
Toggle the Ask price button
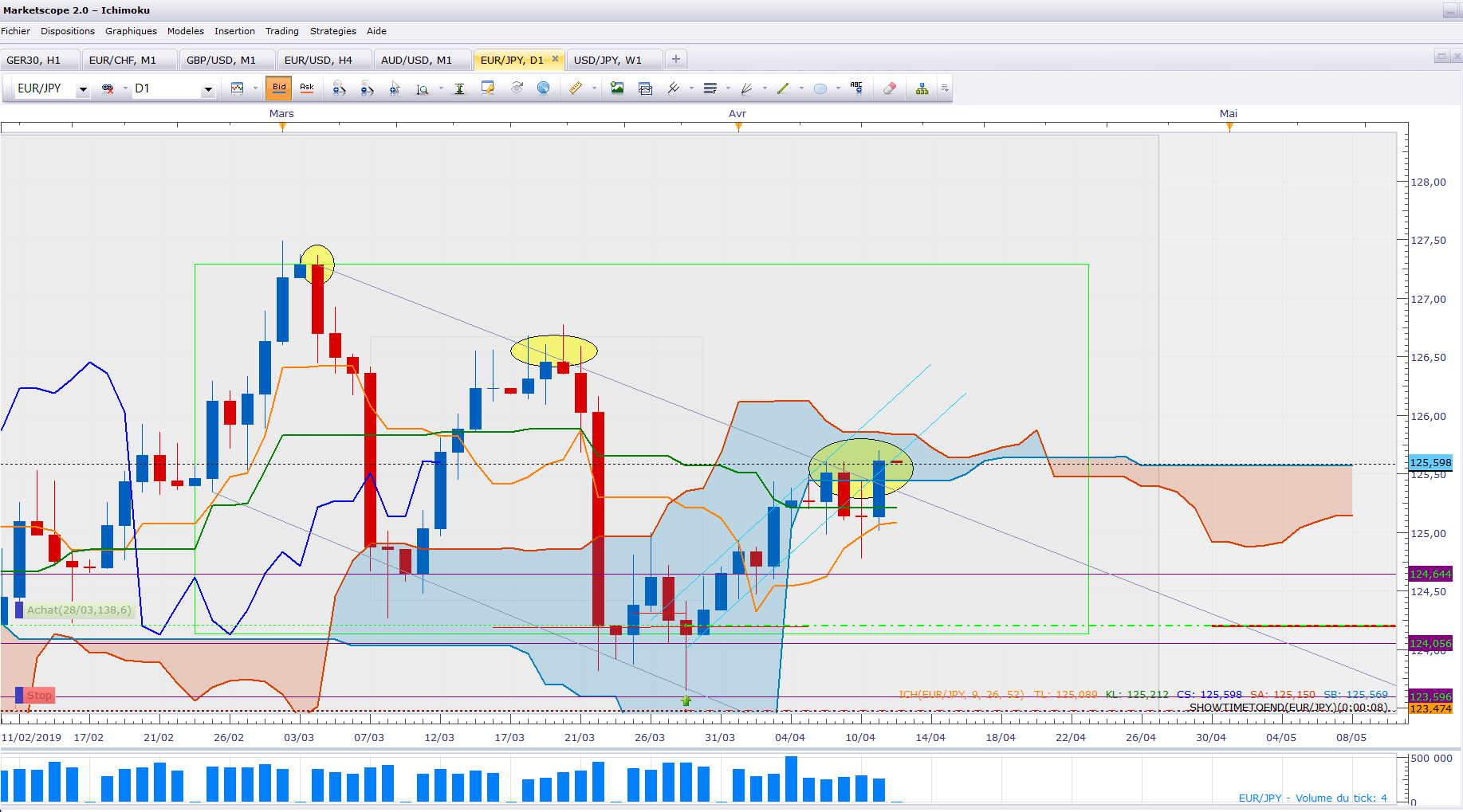coord(307,88)
